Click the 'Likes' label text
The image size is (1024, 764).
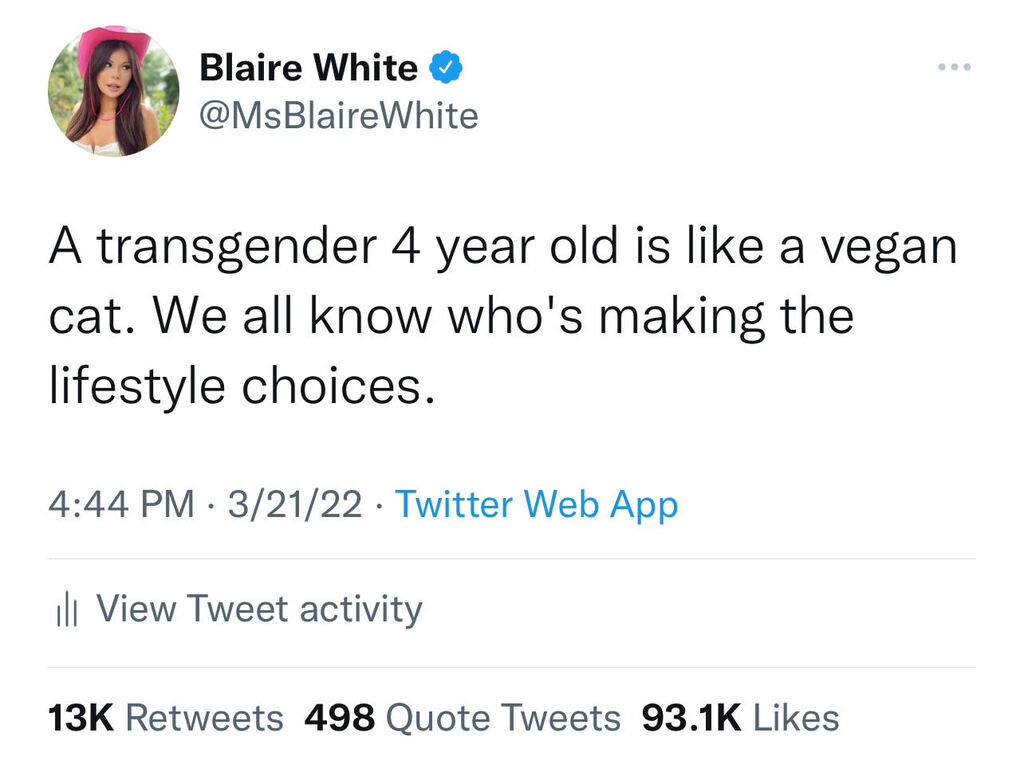tap(795, 717)
